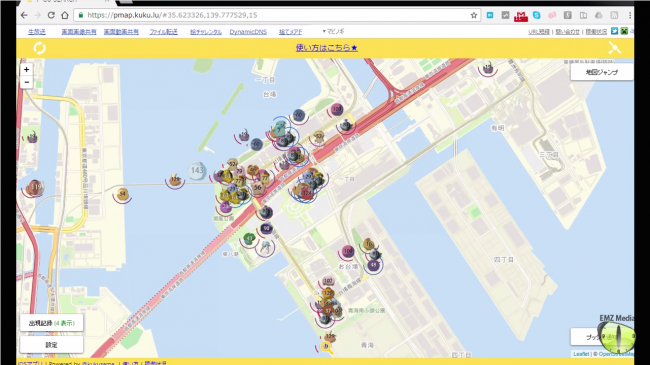Click the red 124 marker on map
This screenshot has height=365, width=650.
click(307, 193)
